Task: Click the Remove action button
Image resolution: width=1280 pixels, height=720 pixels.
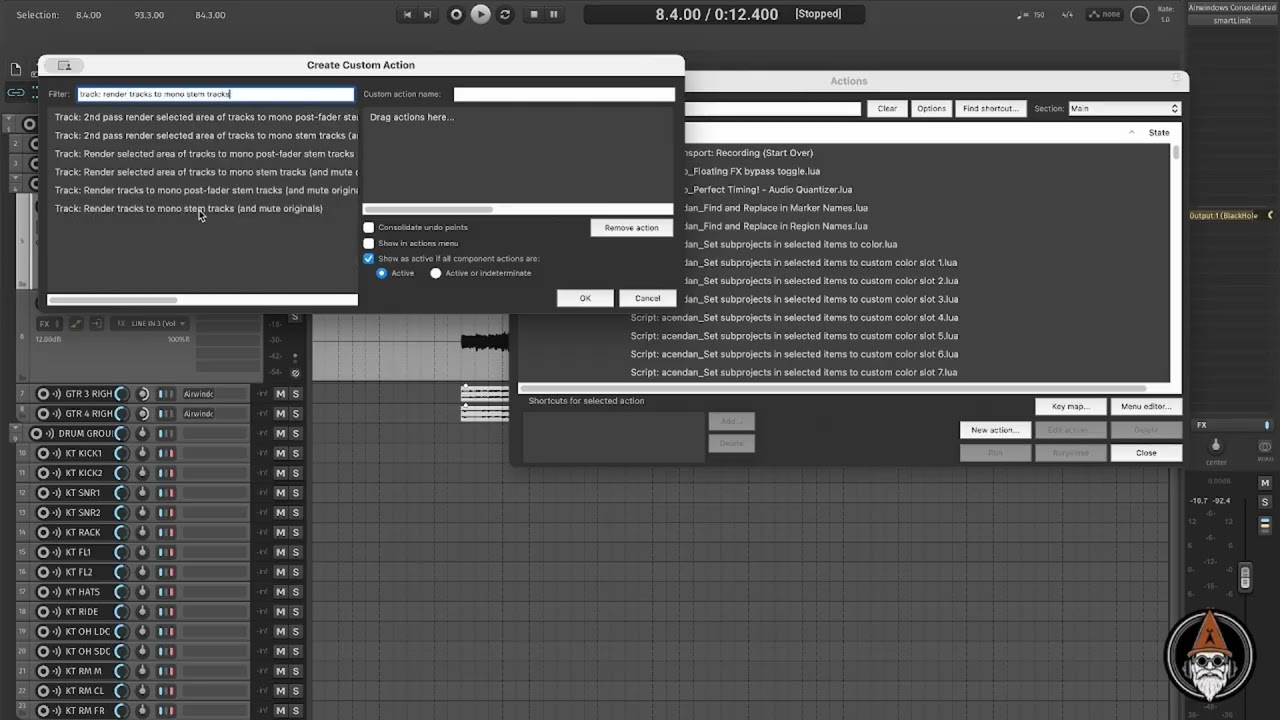Action: 632,228
